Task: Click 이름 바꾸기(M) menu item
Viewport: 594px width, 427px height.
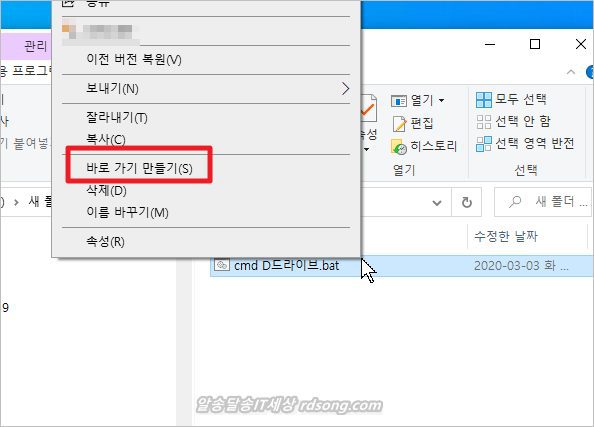Action: point(127,213)
